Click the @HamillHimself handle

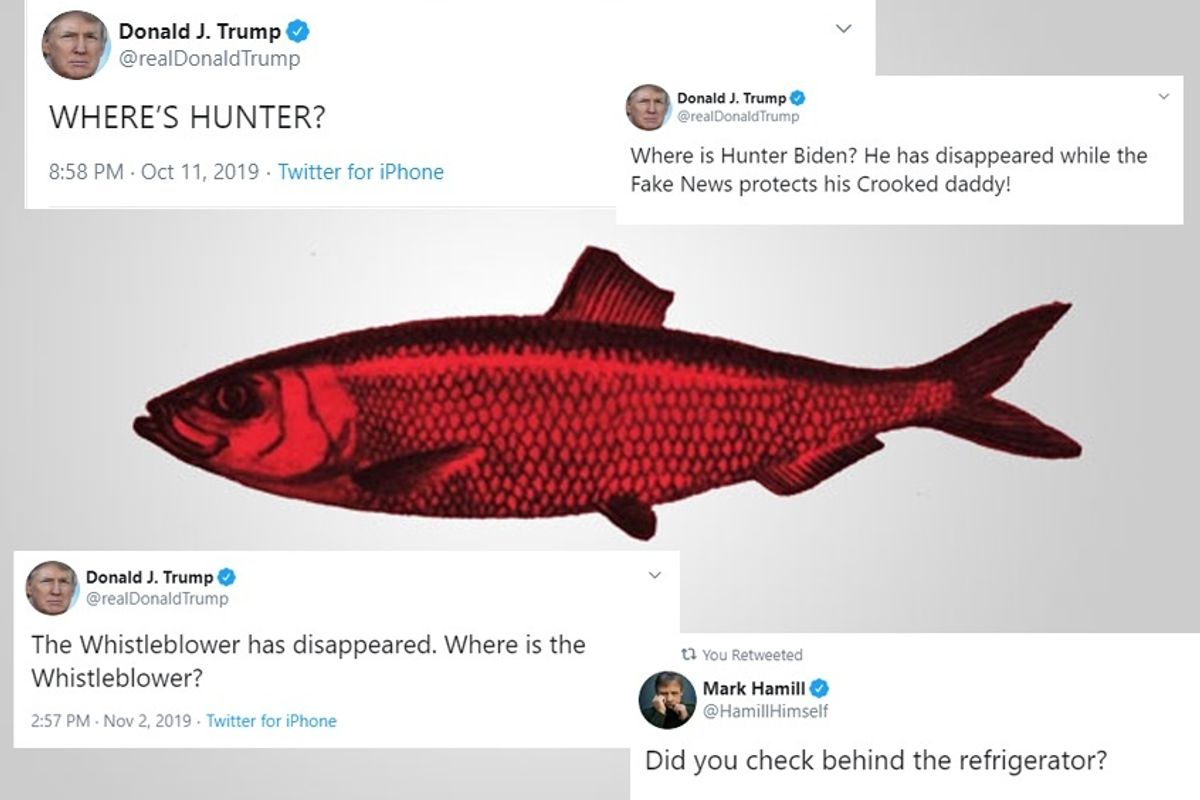[x=765, y=711]
